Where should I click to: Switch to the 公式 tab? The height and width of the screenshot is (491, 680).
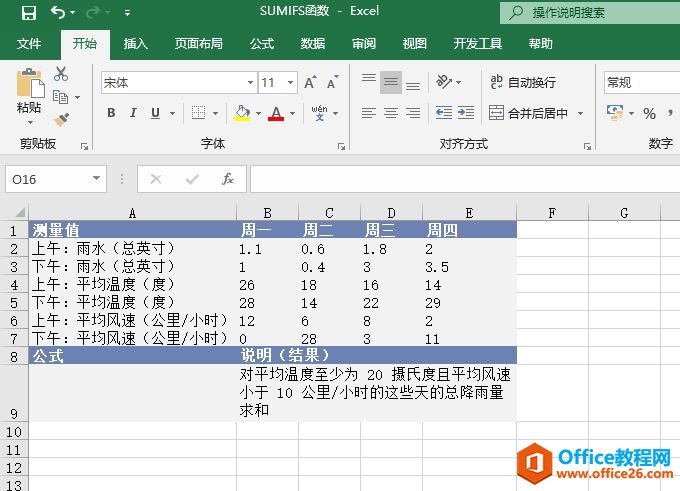click(x=262, y=44)
